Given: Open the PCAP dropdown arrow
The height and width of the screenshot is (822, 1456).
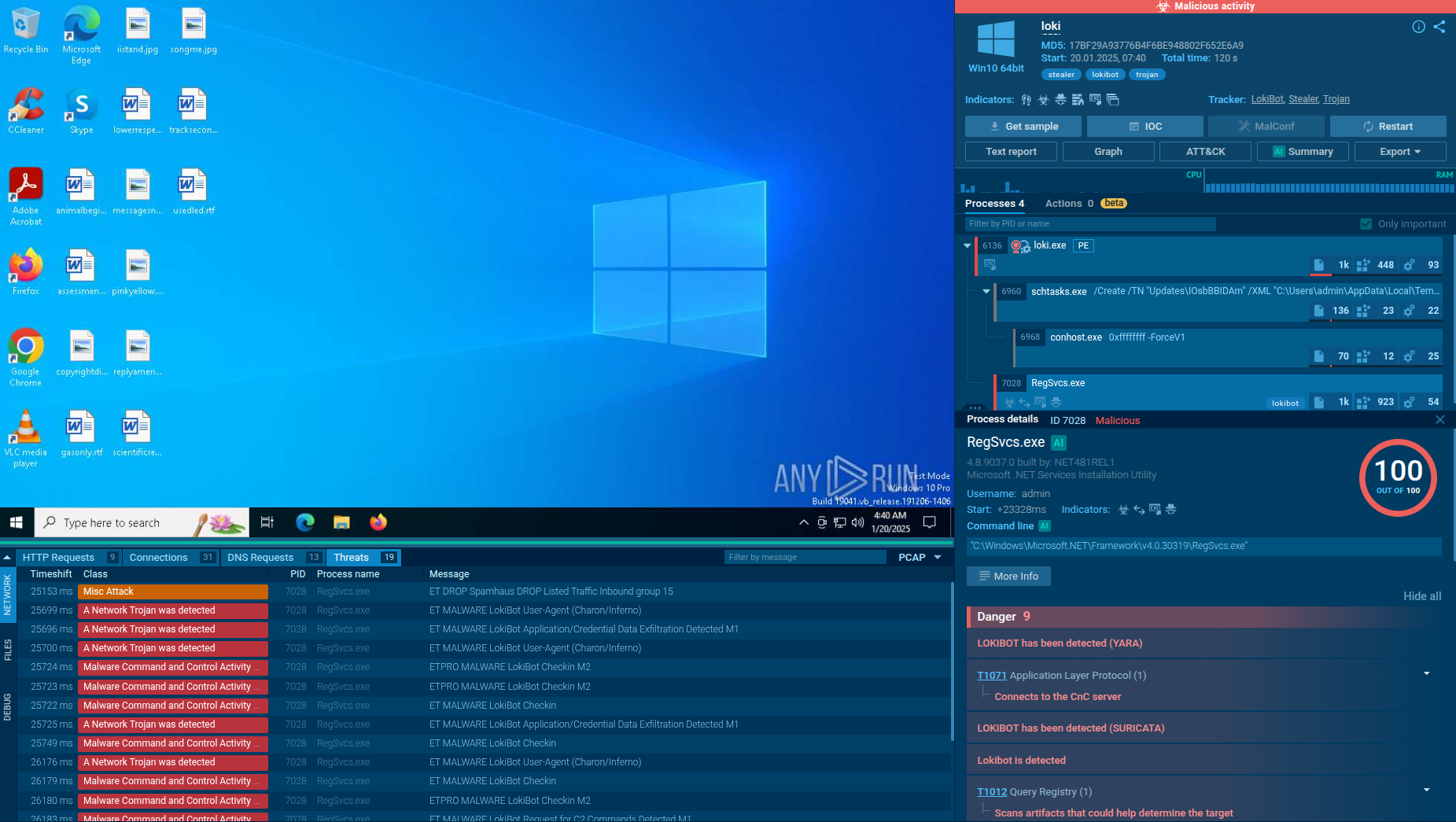Looking at the screenshot, I should point(938,558).
